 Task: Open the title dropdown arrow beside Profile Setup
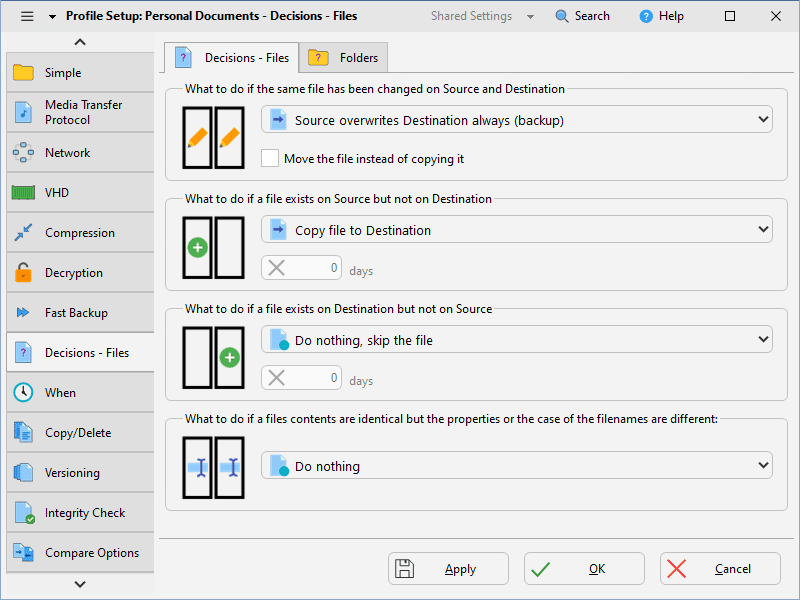click(52, 17)
